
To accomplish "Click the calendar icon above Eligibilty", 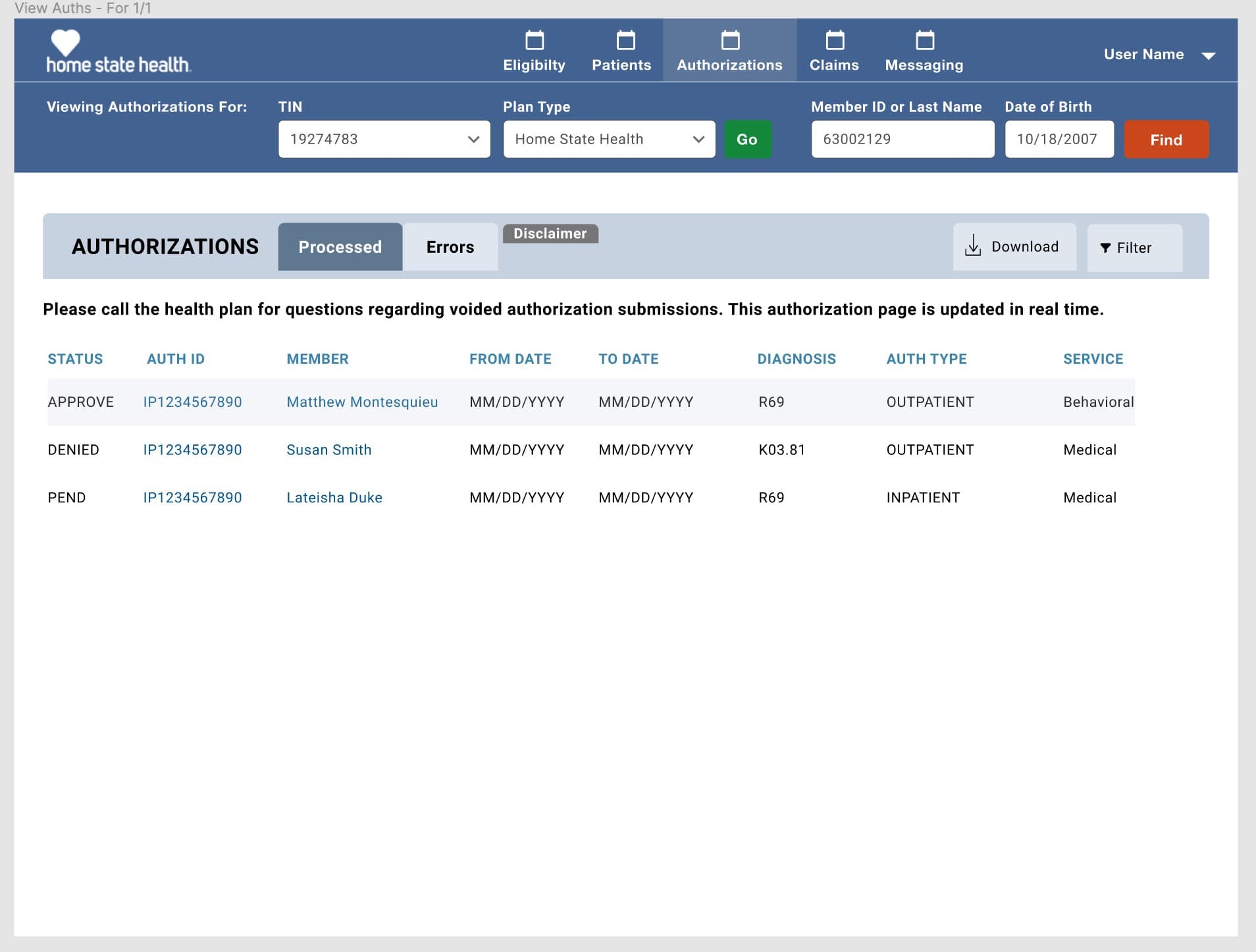I will pyautogui.click(x=535, y=40).
